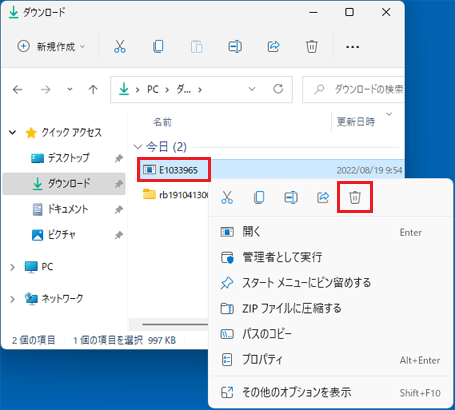
Task: Click the ダウンロードの検索 search box
Action: point(353,89)
